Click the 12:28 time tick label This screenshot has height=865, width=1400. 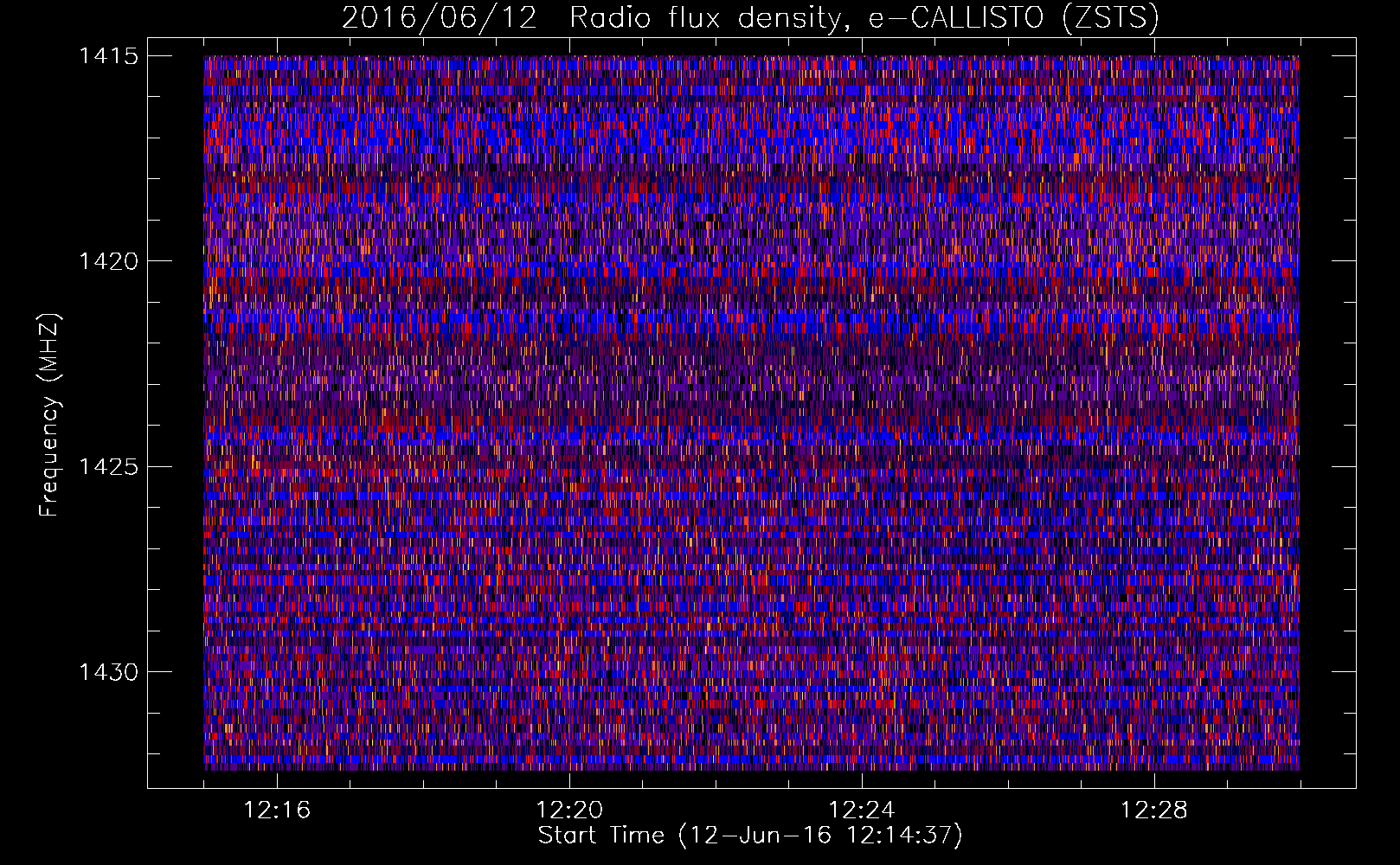pos(1154,811)
